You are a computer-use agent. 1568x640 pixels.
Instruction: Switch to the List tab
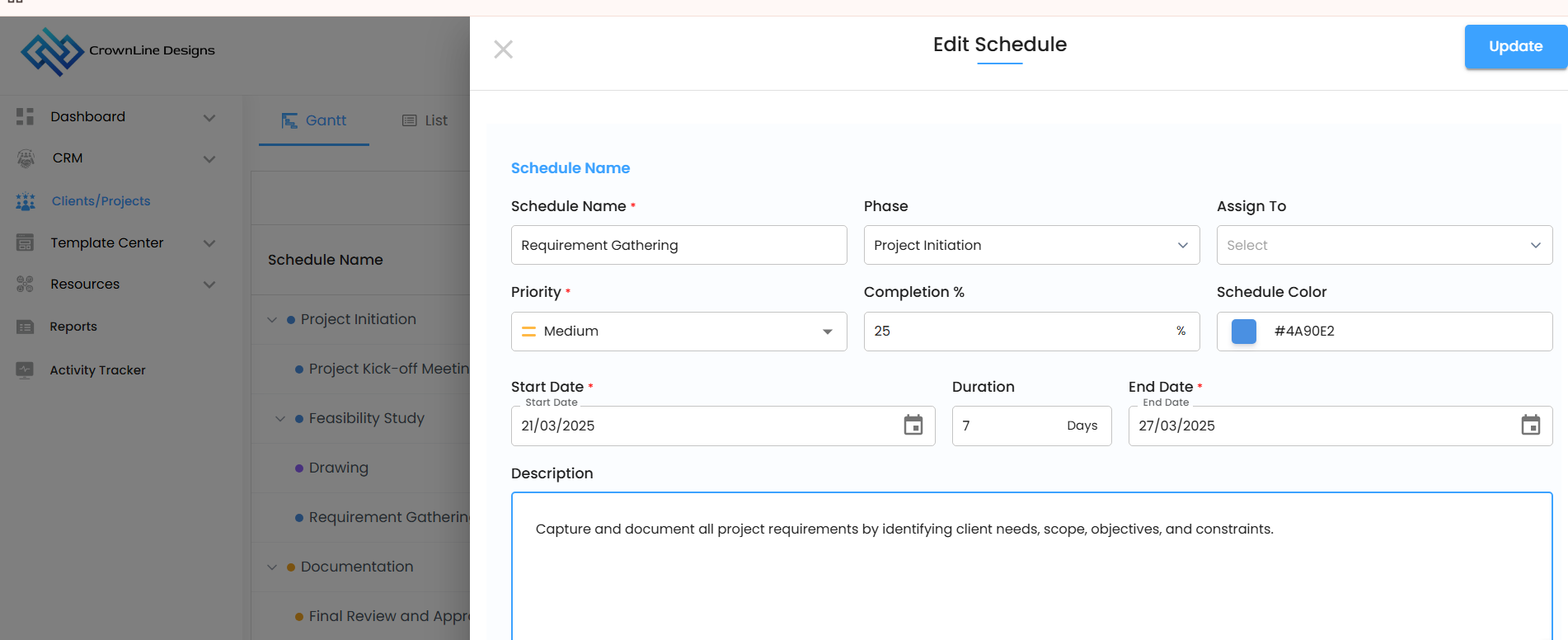[x=425, y=120]
